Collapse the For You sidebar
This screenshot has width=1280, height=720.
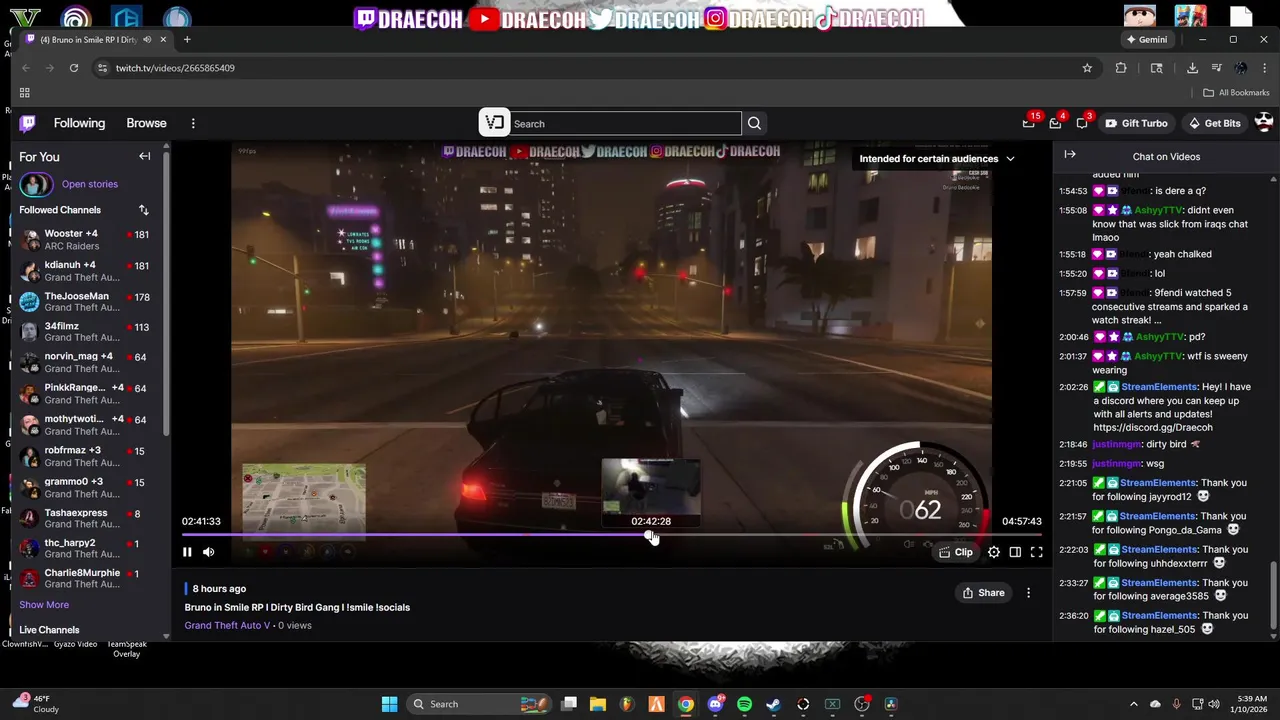[x=145, y=156]
